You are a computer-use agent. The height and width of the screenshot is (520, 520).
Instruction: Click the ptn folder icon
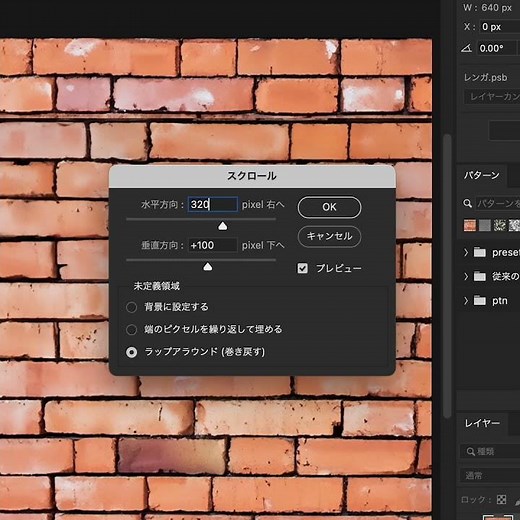pos(480,300)
